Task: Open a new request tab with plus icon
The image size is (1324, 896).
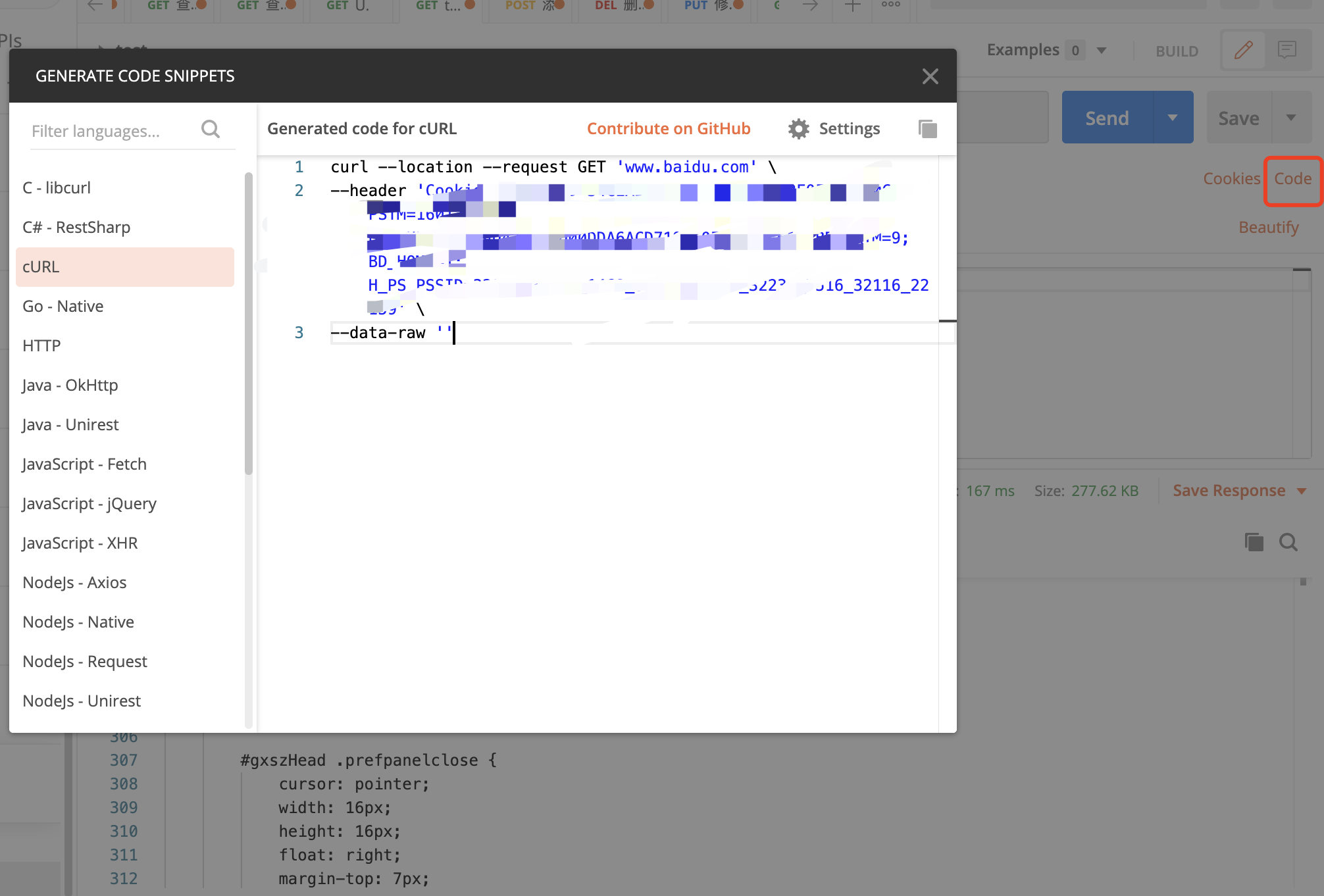Action: [852, 5]
